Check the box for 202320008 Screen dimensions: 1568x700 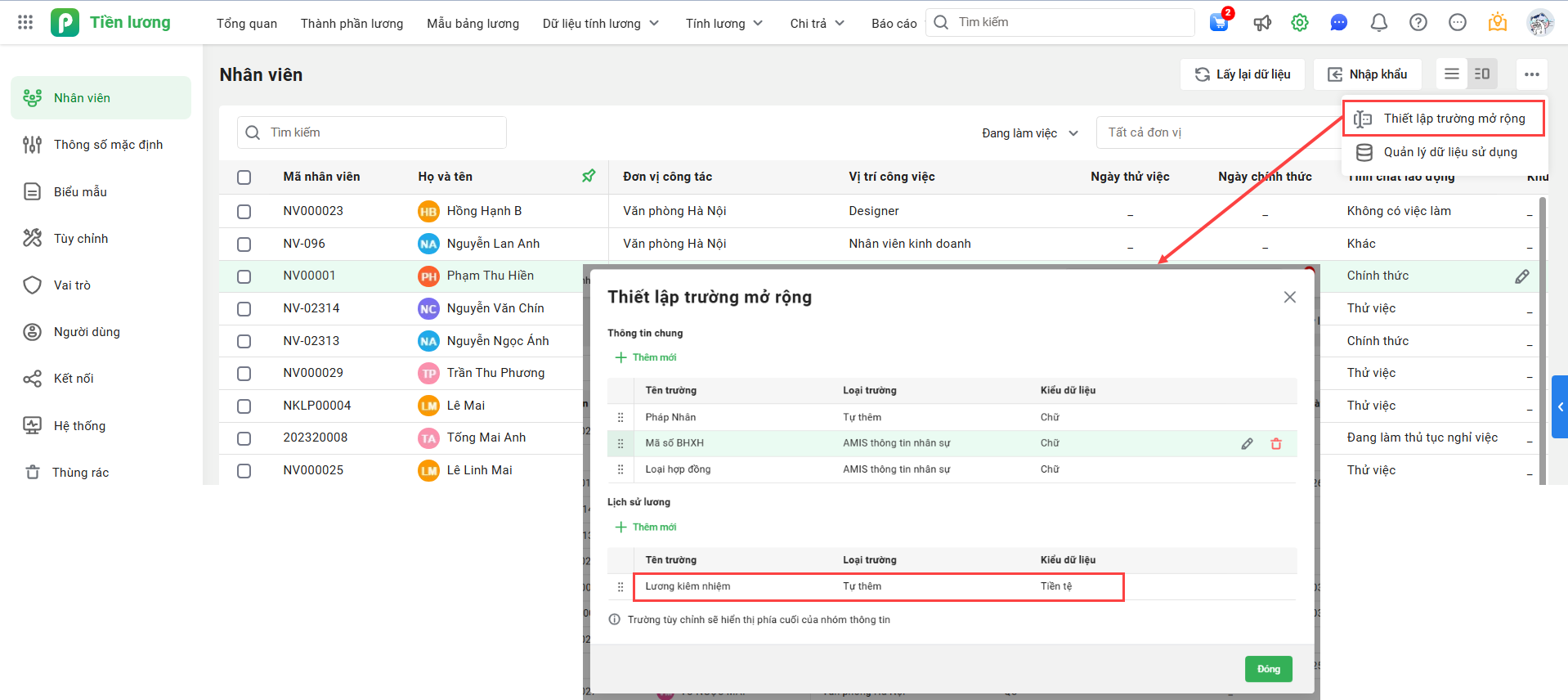coord(244,438)
